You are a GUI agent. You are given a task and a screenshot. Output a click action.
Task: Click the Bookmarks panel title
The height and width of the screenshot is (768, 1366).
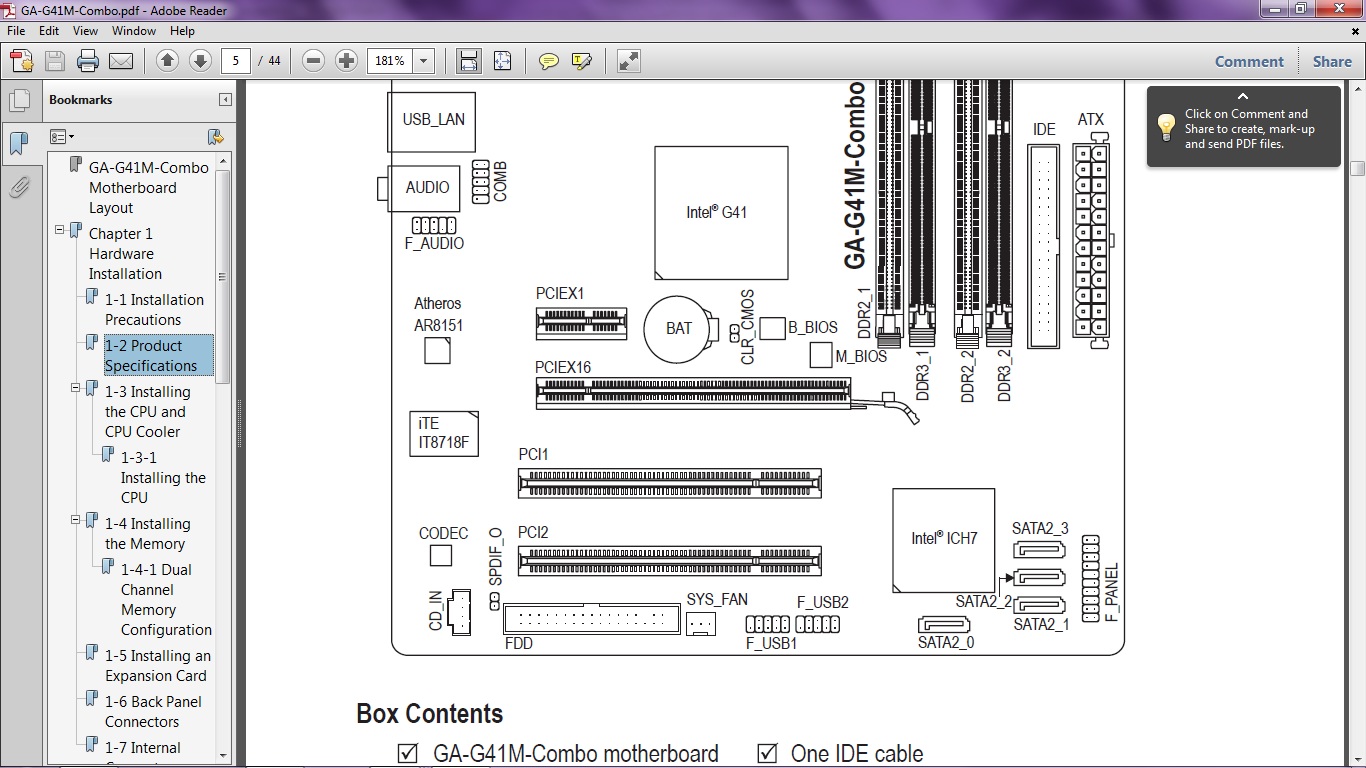(80, 100)
